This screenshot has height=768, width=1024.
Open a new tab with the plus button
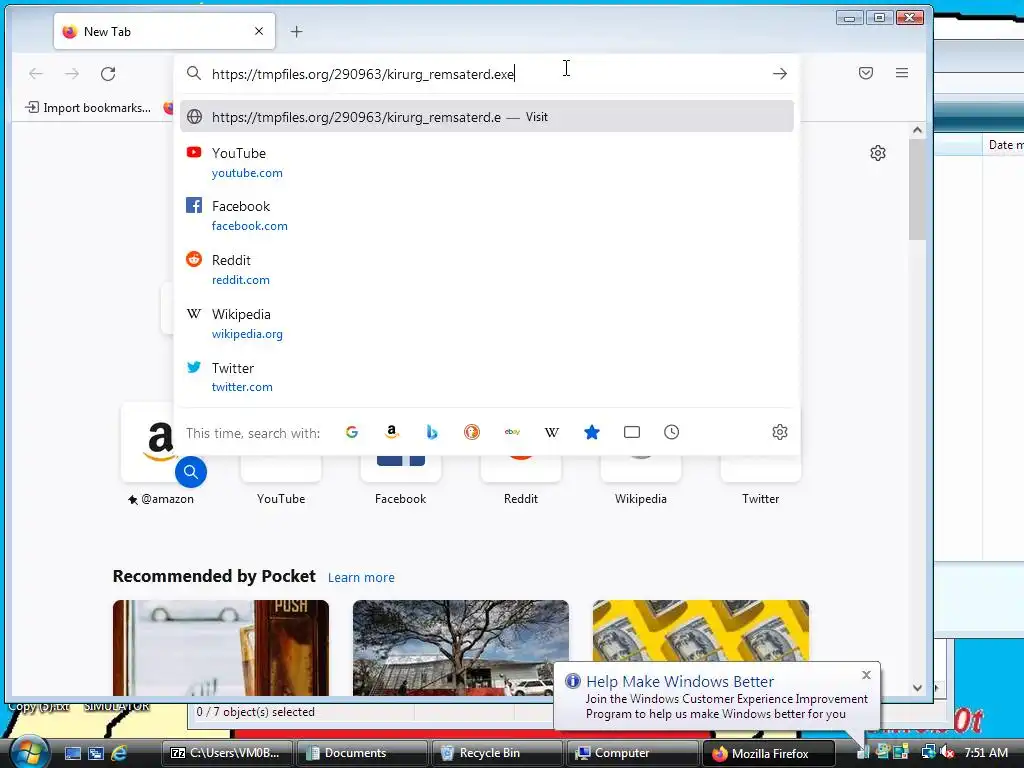tap(296, 31)
